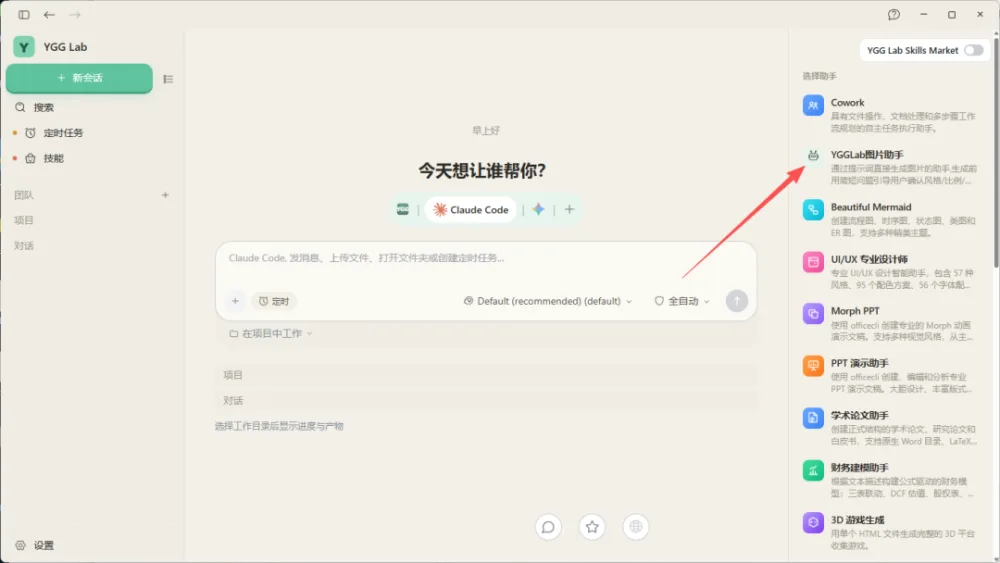Select the PPT 演示助手 assistant icon
Viewport: 1000px width, 563px height.
[x=813, y=366]
